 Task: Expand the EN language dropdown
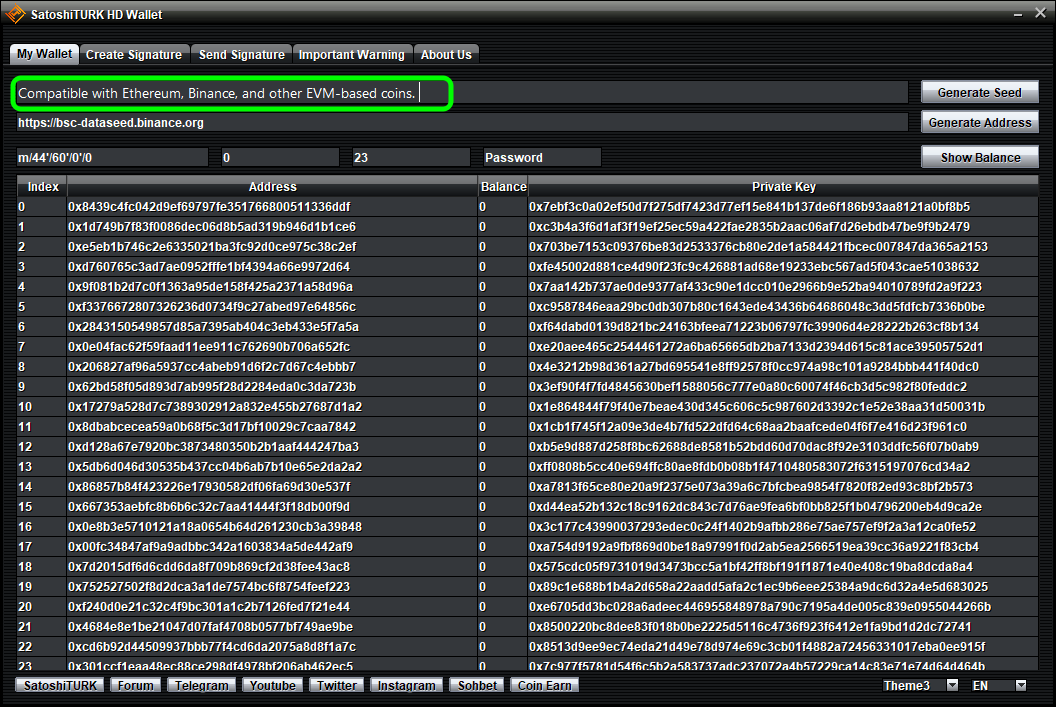point(1021,685)
